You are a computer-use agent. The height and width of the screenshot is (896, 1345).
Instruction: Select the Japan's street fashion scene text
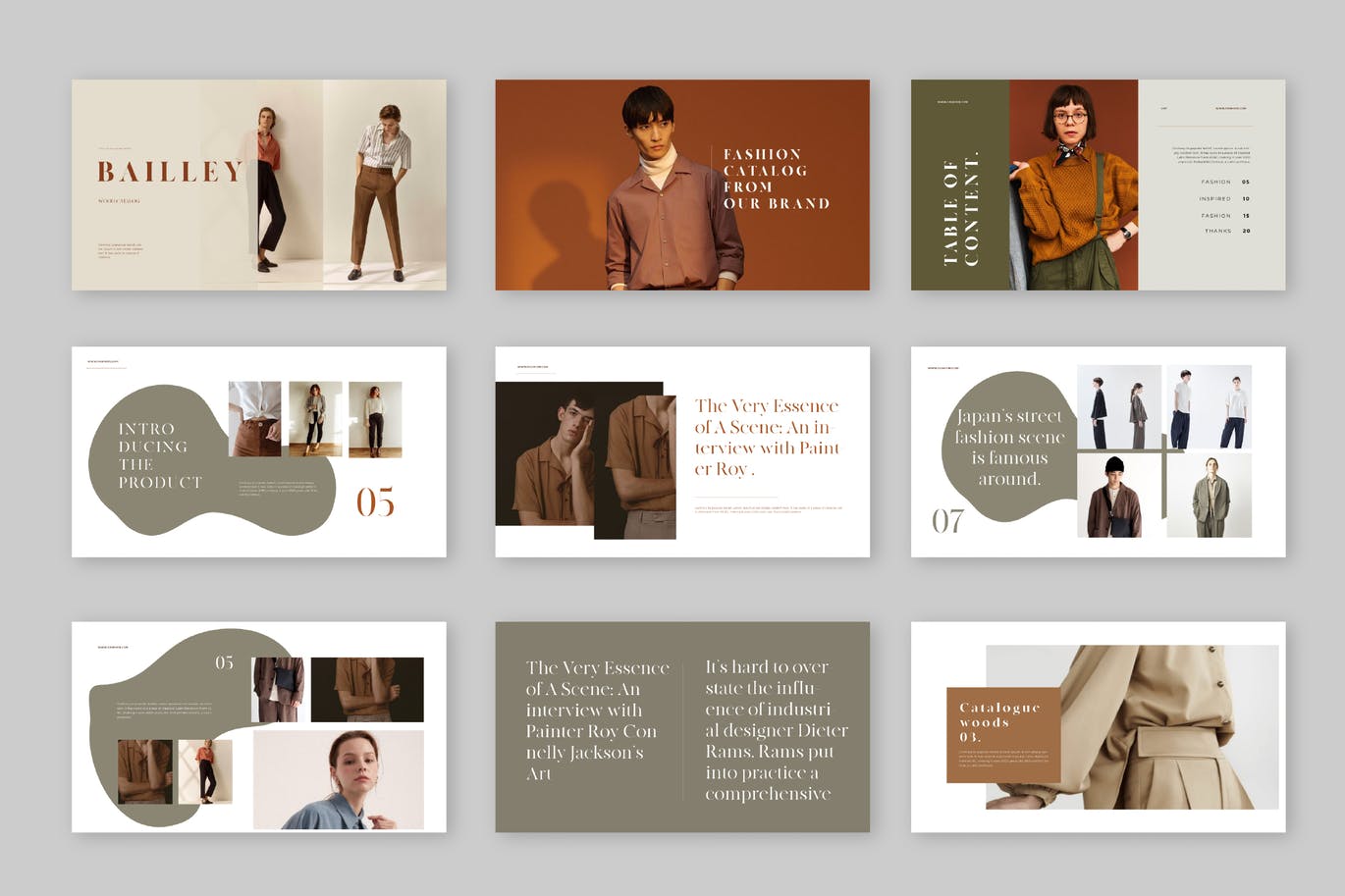point(1009,448)
